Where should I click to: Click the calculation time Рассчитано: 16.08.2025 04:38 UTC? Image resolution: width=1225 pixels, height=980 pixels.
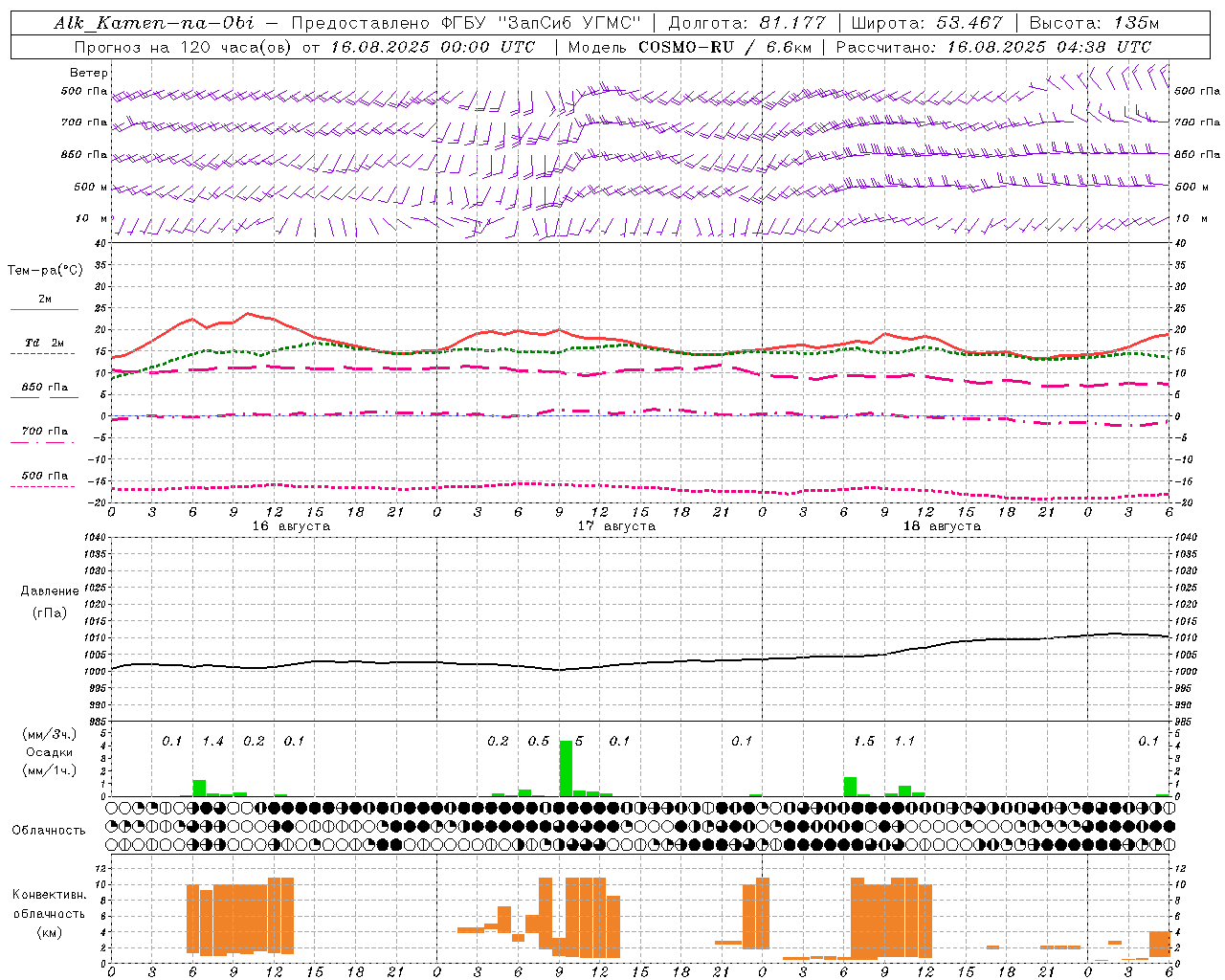point(993,47)
